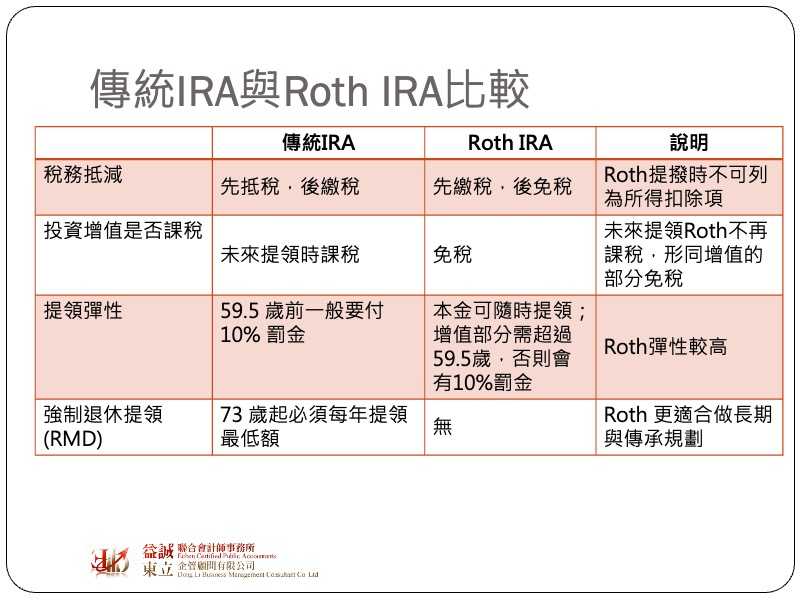This screenshot has width=800, height=600.
Task: Click the 傳統IRA column header
Action: tap(318, 143)
